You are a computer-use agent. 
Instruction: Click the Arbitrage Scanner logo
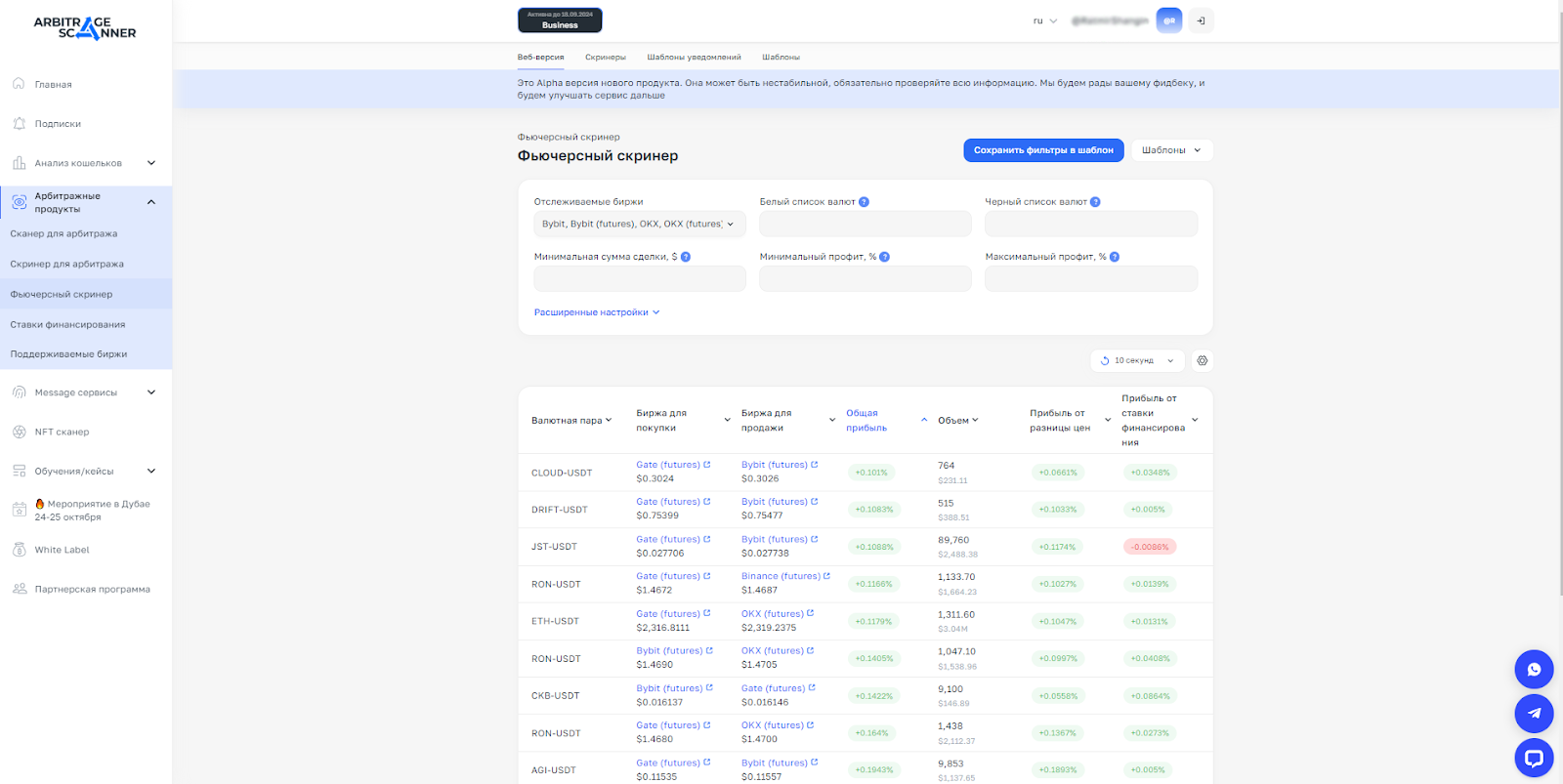(85, 27)
